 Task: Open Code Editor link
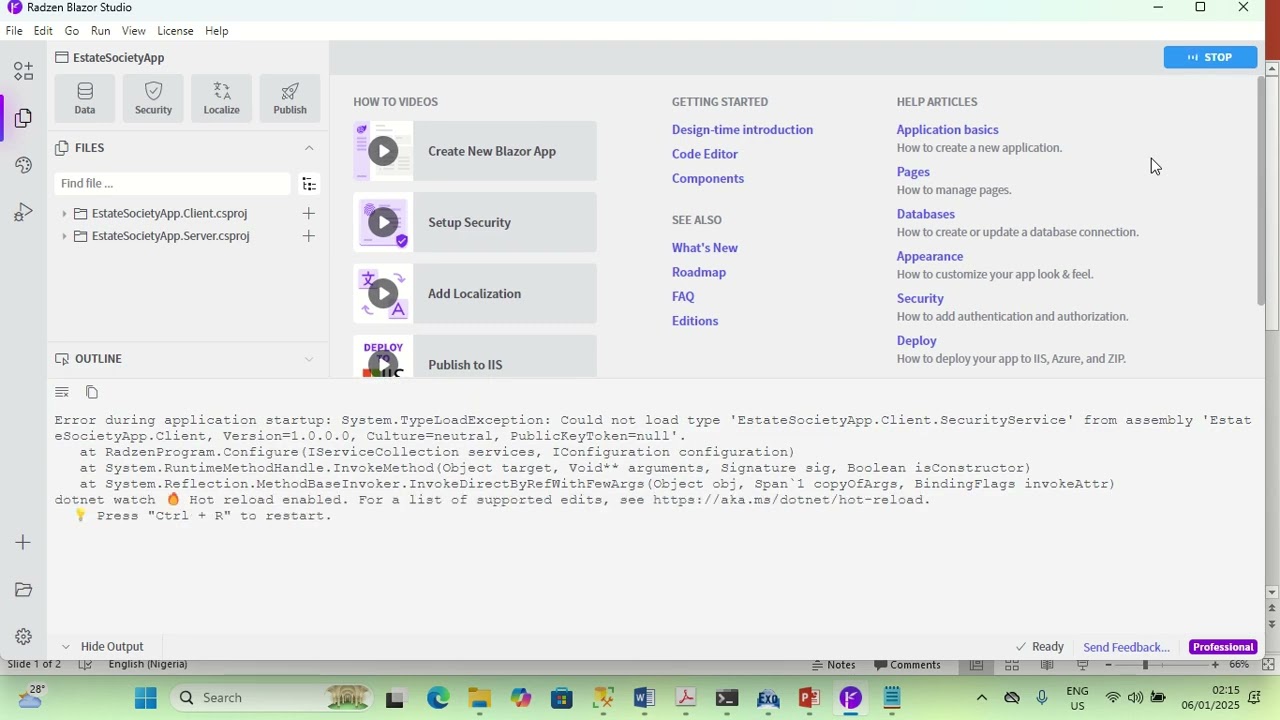tap(705, 154)
